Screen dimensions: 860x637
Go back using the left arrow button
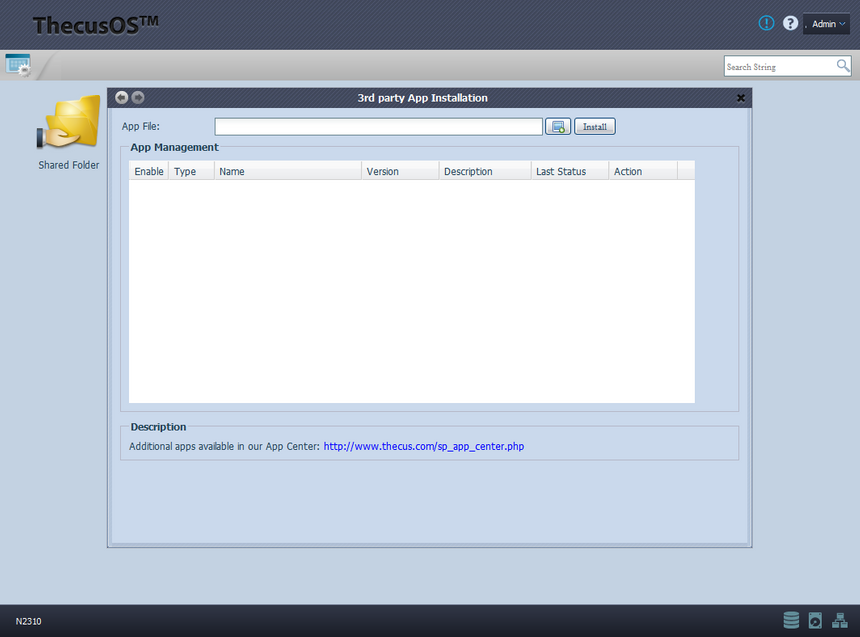122,98
